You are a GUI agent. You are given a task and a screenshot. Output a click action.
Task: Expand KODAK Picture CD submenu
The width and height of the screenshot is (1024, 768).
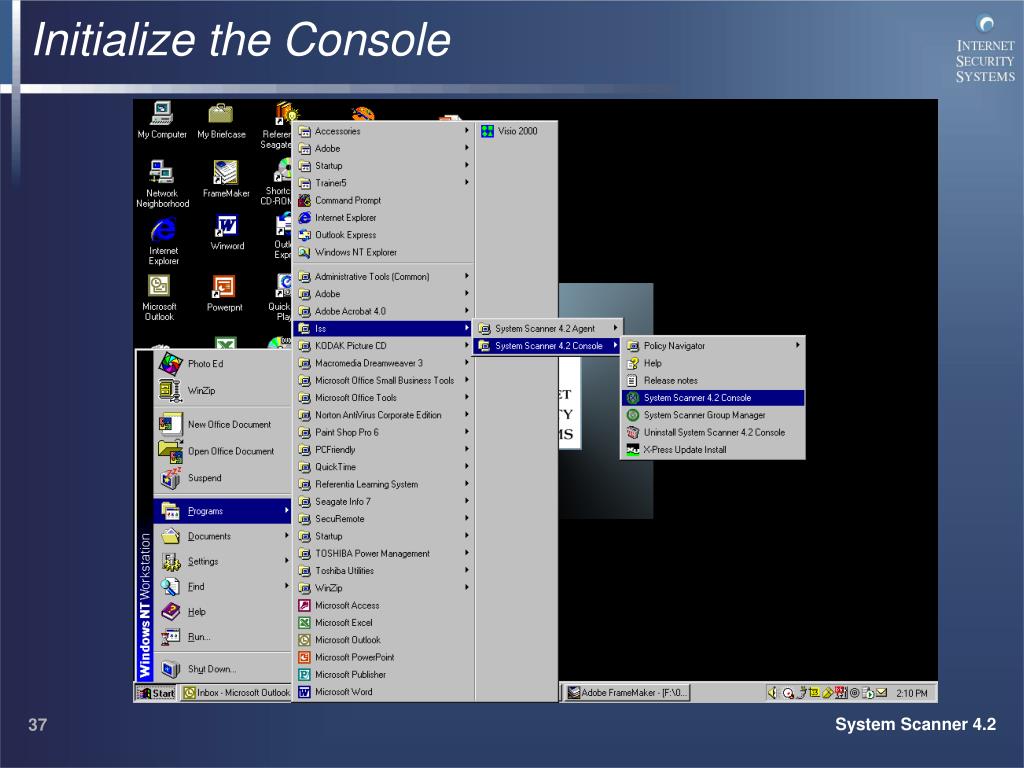[385, 346]
